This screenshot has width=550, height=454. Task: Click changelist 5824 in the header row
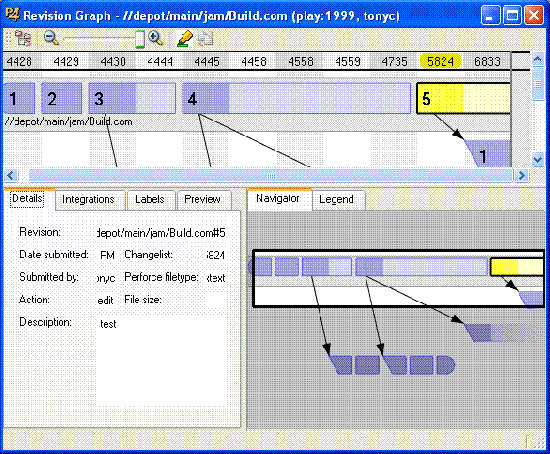(x=441, y=62)
